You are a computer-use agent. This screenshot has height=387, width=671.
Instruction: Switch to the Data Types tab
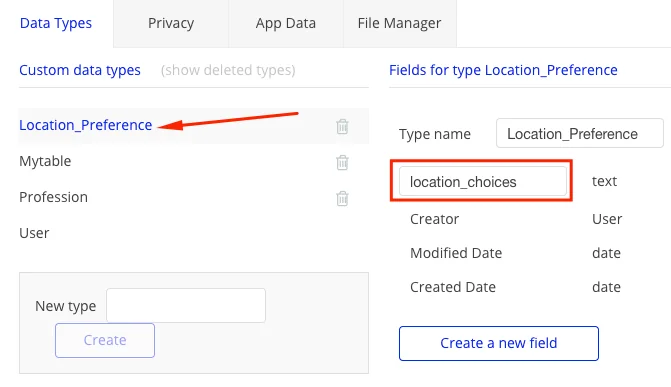[x=56, y=23]
